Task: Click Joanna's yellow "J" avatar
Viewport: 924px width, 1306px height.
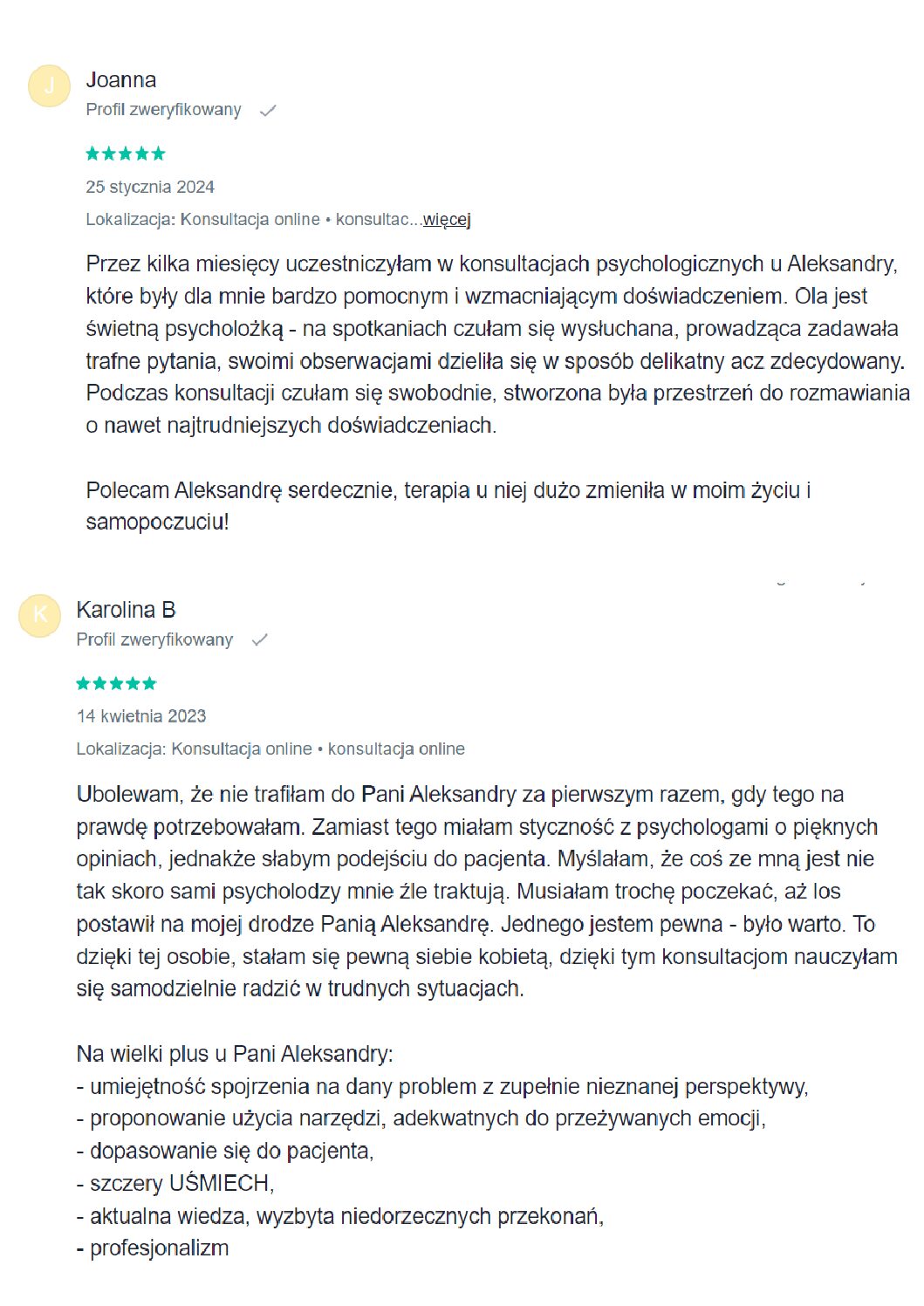Action: 49,85
